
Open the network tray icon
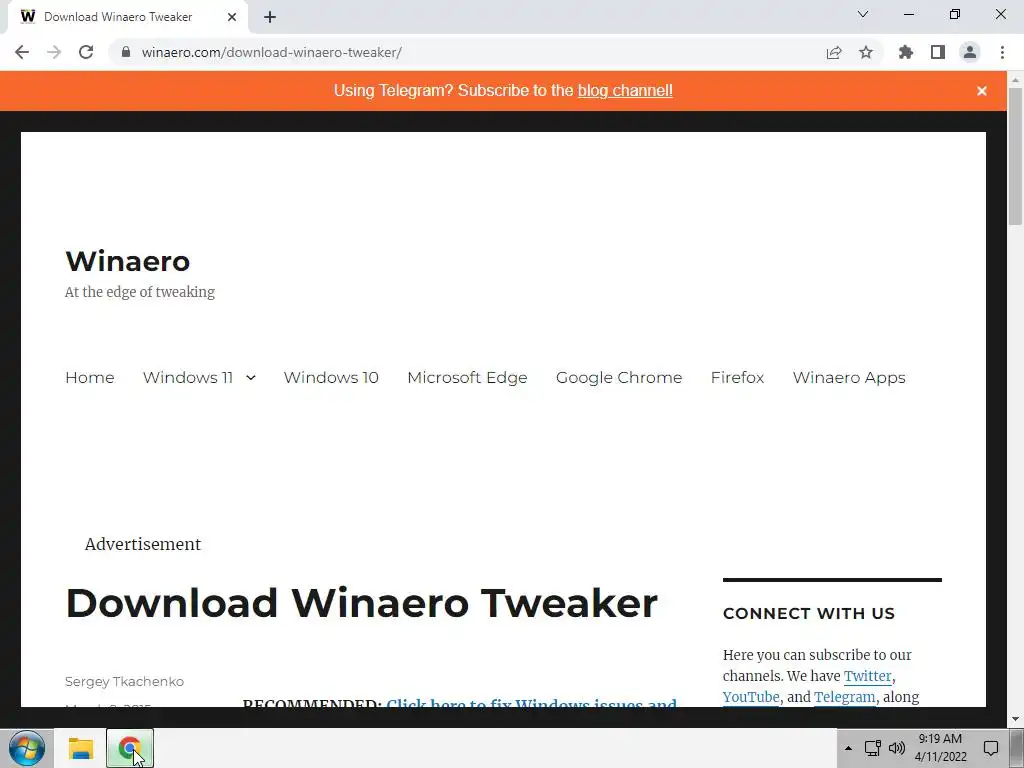[x=872, y=748]
